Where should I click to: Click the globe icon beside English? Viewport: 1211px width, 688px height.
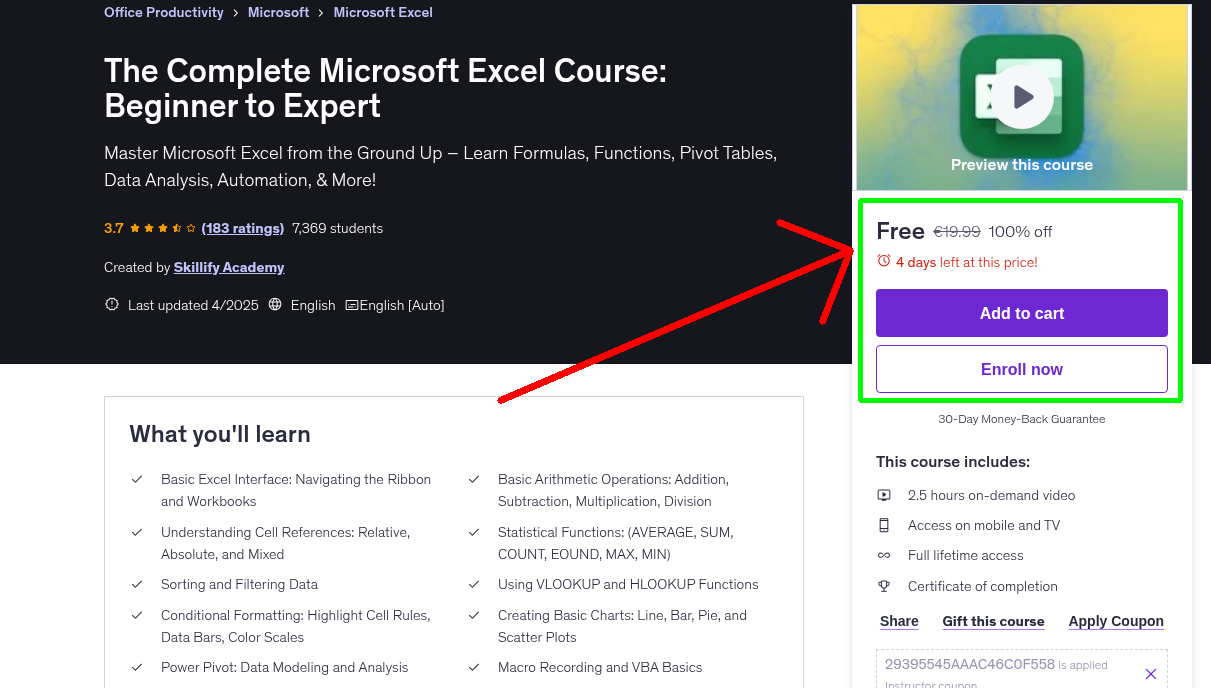coord(275,304)
